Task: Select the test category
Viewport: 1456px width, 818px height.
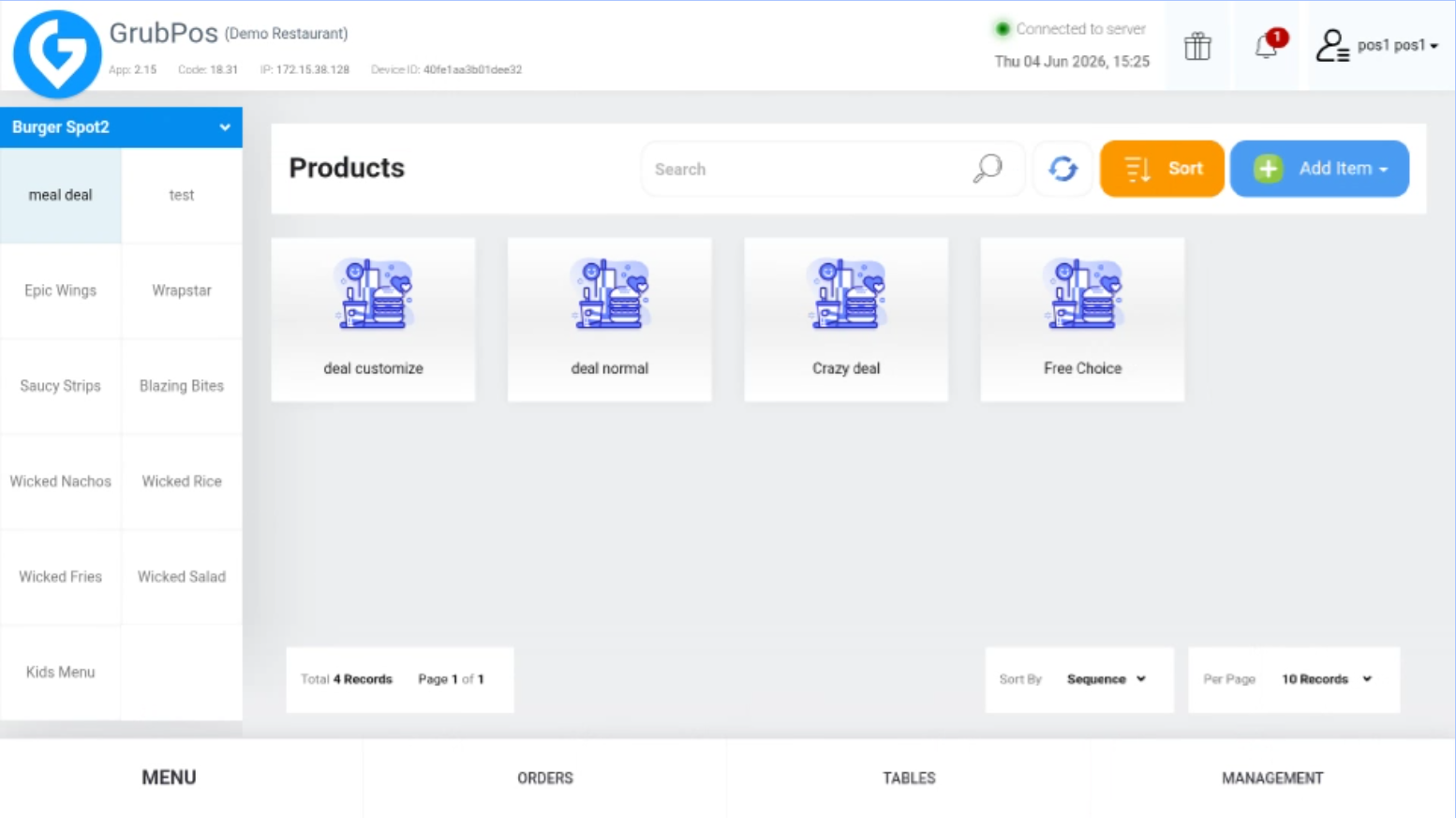Action: [x=182, y=195]
